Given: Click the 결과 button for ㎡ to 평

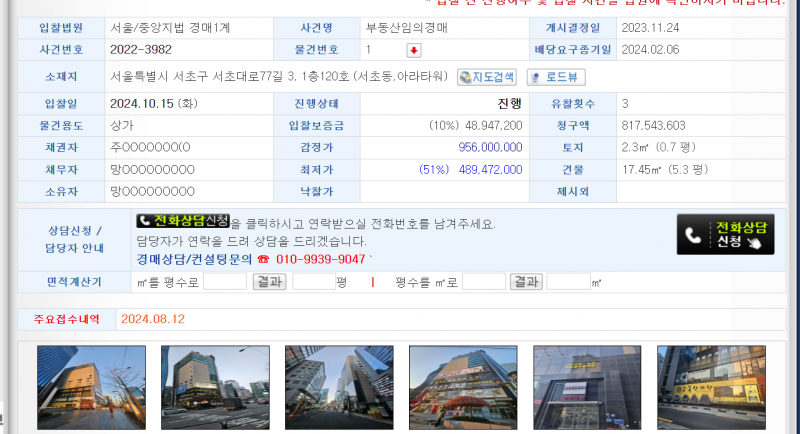Looking at the screenshot, I should click(269, 282).
